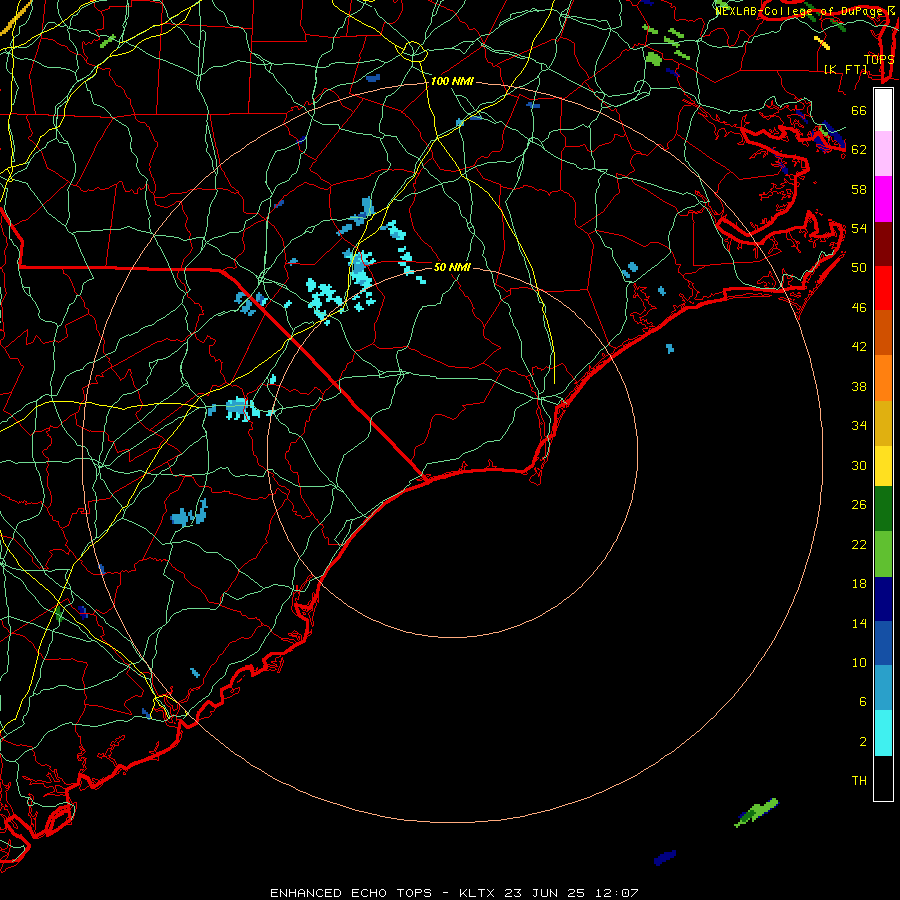Select the dark green legend swatch
The height and width of the screenshot is (900, 900).
883,509
